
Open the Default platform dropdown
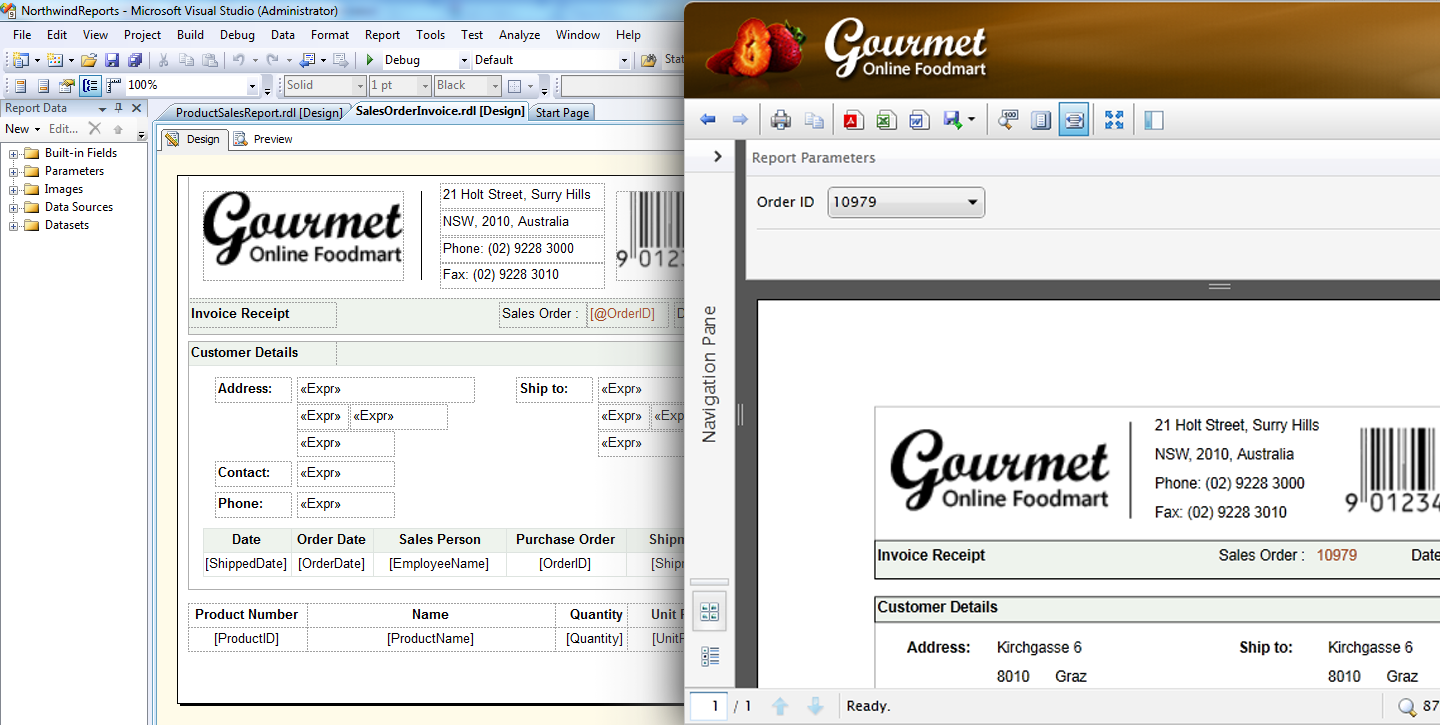tap(624, 60)
